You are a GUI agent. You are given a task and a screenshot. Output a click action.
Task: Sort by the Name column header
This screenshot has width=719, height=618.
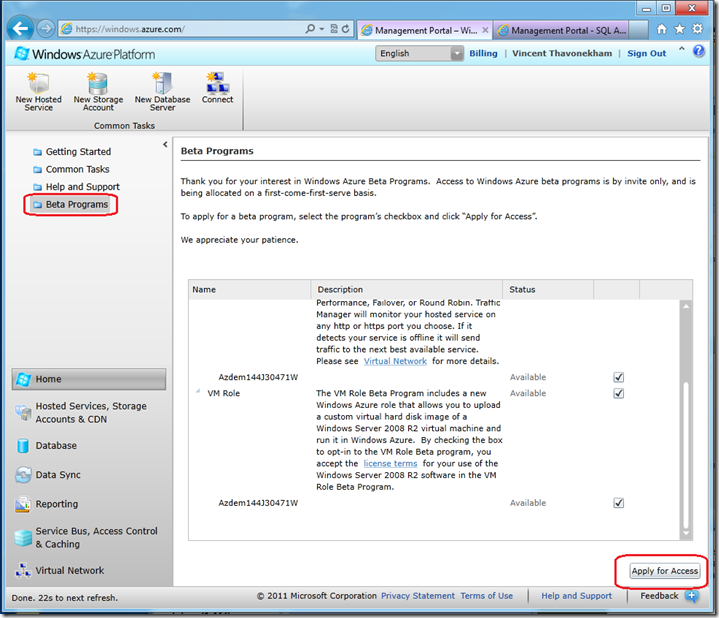(x=249, y=290)
